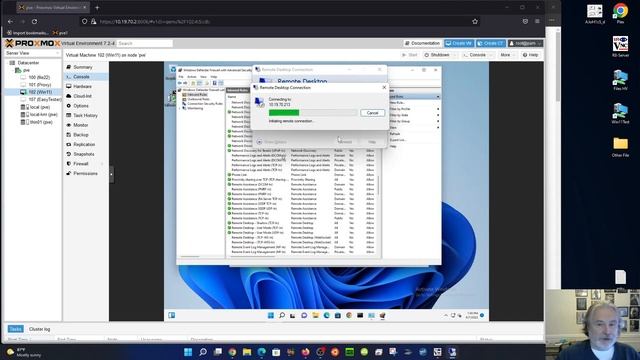This screenshot has width=640, height=360.
Task: Select VM 107 (EasyTester) in the tree
Action: tap(44, 100)
